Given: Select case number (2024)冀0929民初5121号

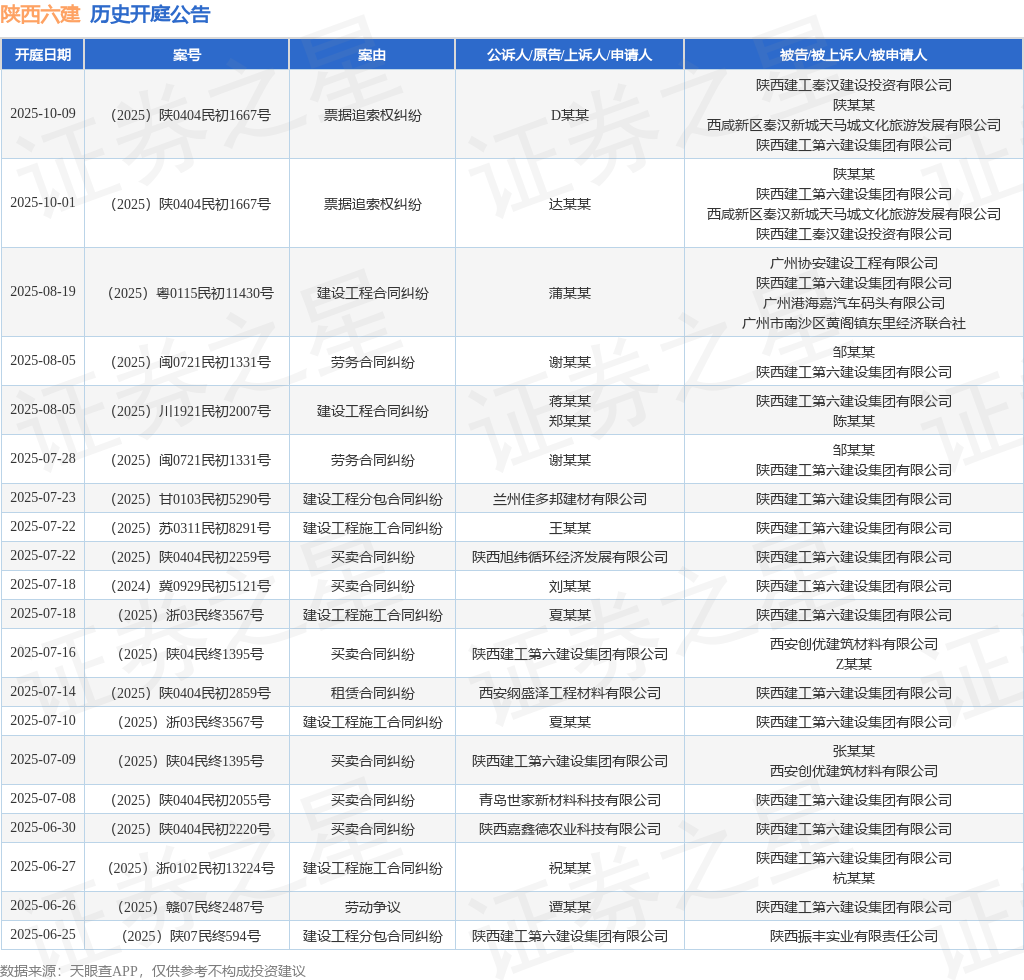Looking at the screenshot, I should pyautogui.click(x=190, y=586).
